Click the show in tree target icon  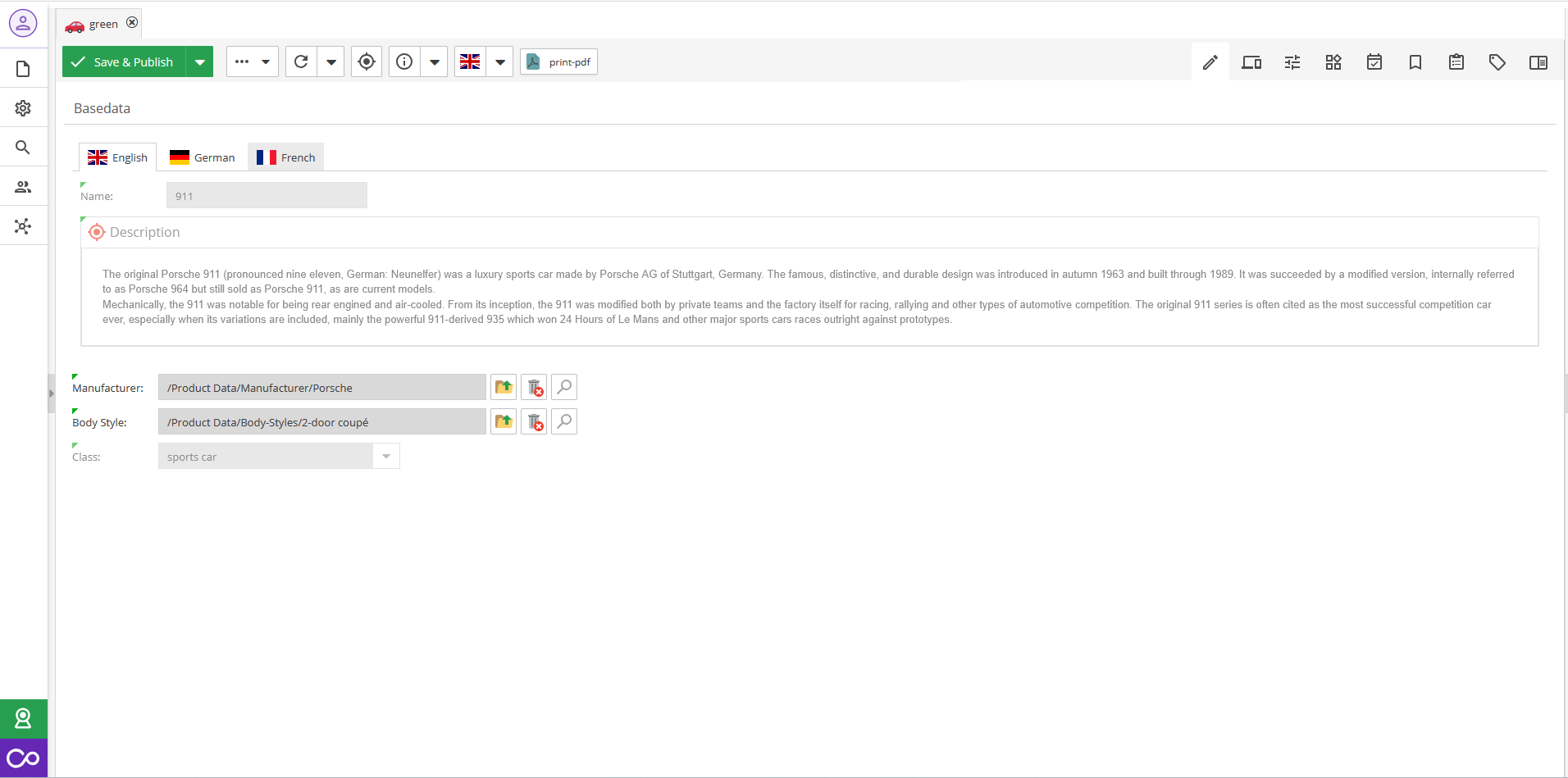[x=367, y=62]
